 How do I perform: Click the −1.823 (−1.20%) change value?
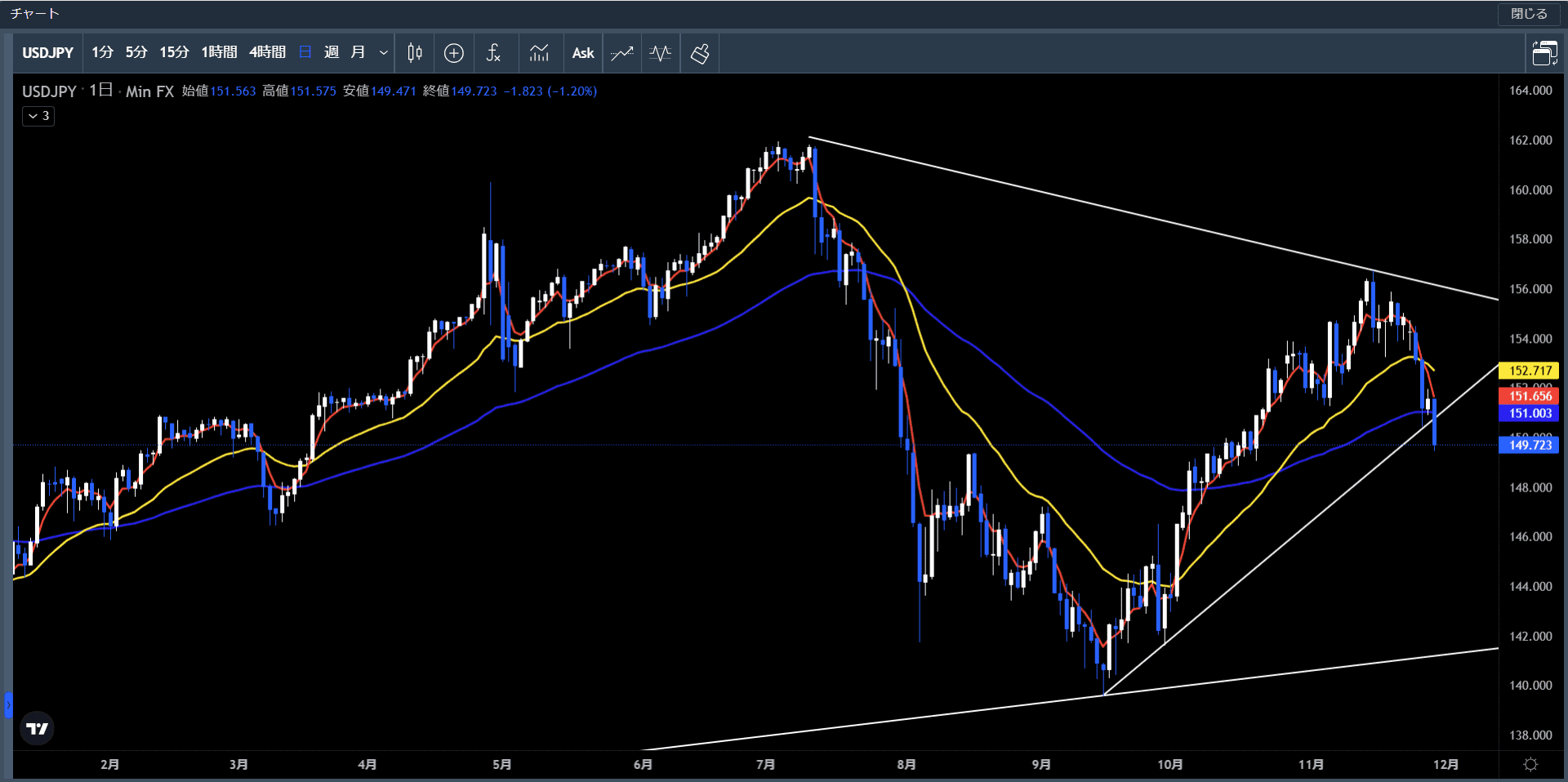point(550,91)
